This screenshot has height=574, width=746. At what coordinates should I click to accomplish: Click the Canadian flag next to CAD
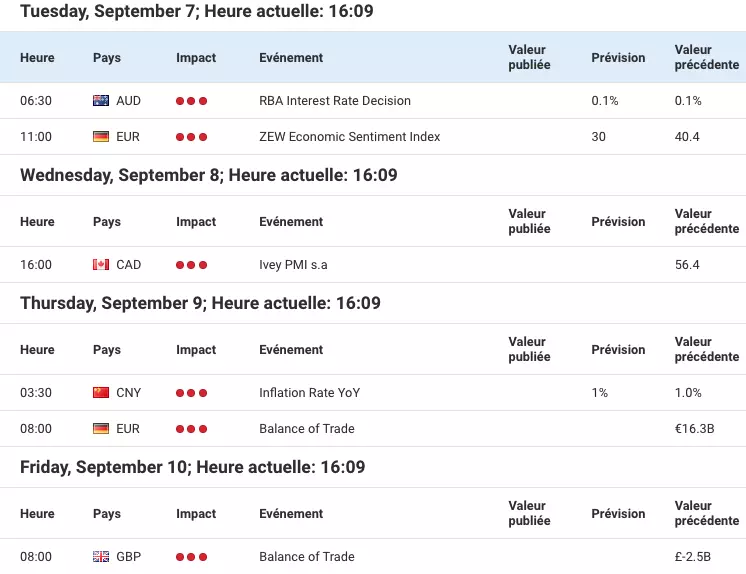point(101,265)
